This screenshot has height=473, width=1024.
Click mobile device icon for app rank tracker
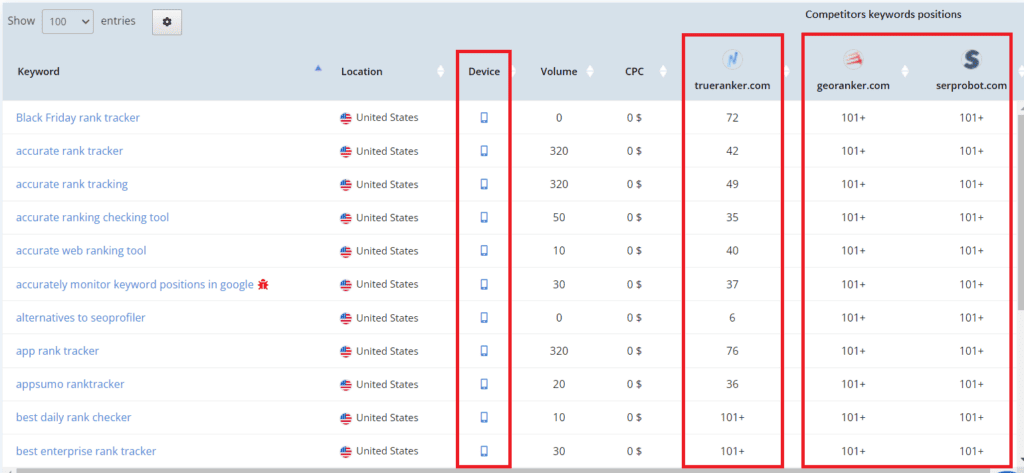(484, 351)
